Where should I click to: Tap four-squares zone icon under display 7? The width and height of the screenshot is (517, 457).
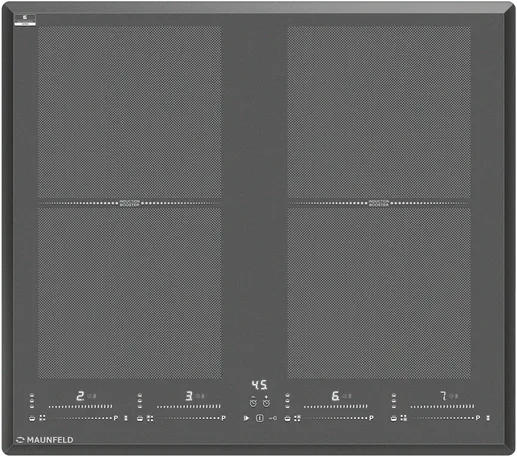tap(404, 418)
